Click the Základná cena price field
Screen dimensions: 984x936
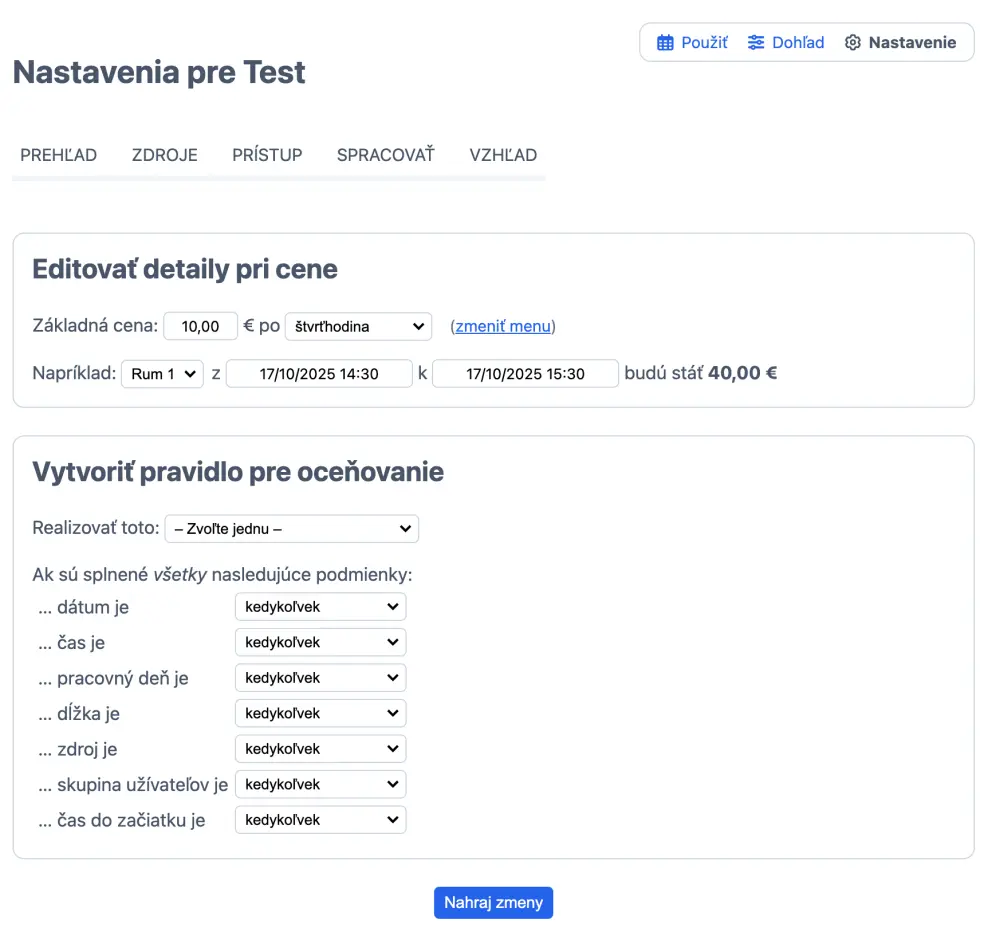point(200,327)
